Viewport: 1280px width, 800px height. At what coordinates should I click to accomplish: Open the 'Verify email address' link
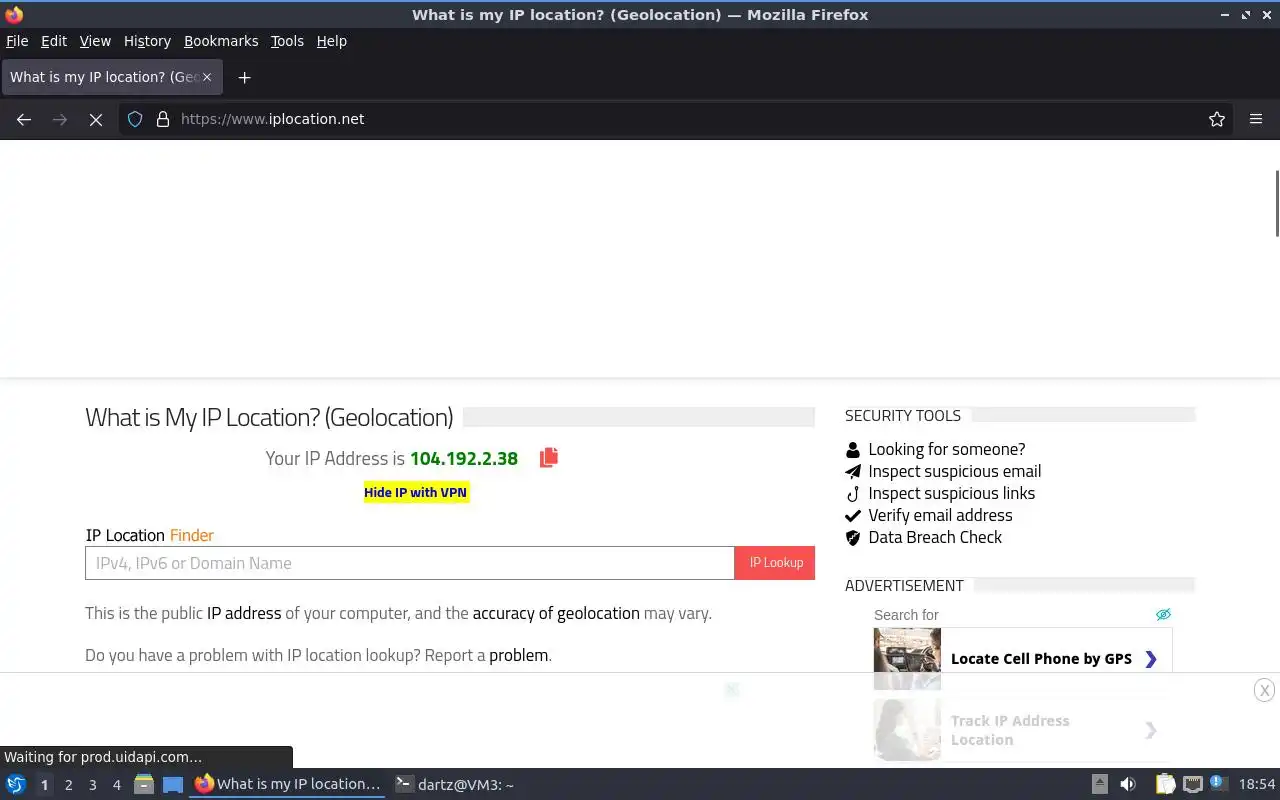940,515
